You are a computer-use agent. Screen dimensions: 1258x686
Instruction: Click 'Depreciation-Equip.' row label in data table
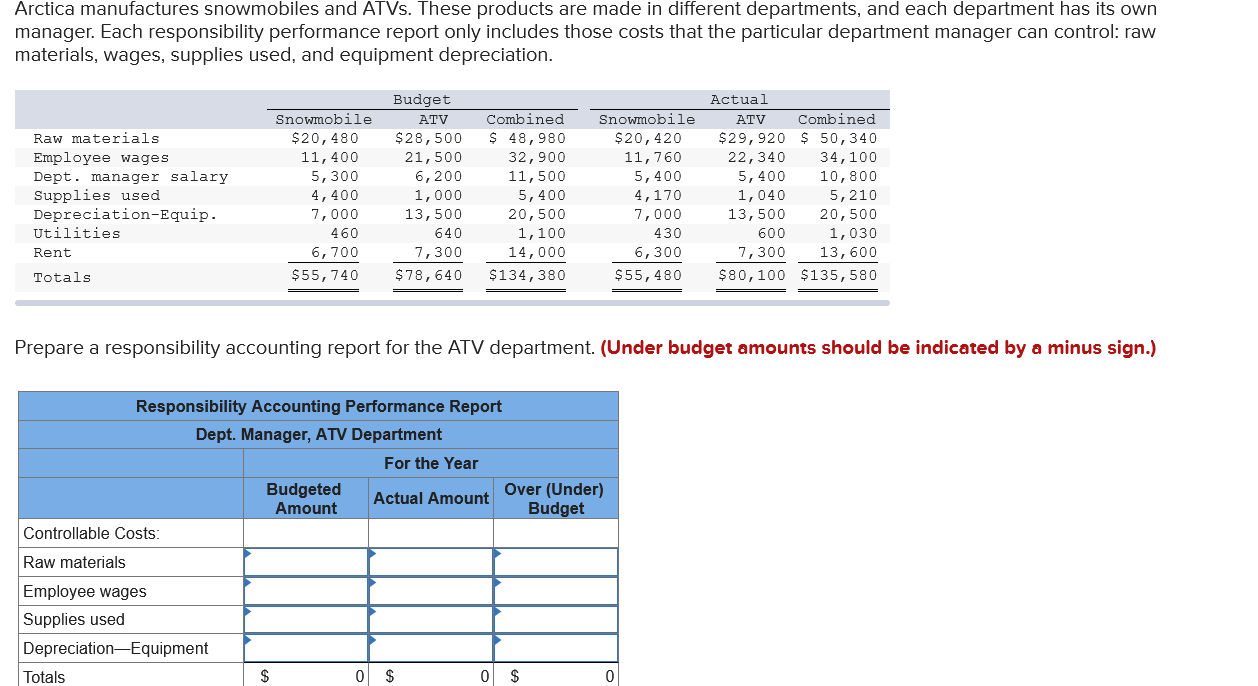click(x=125, y=215)
